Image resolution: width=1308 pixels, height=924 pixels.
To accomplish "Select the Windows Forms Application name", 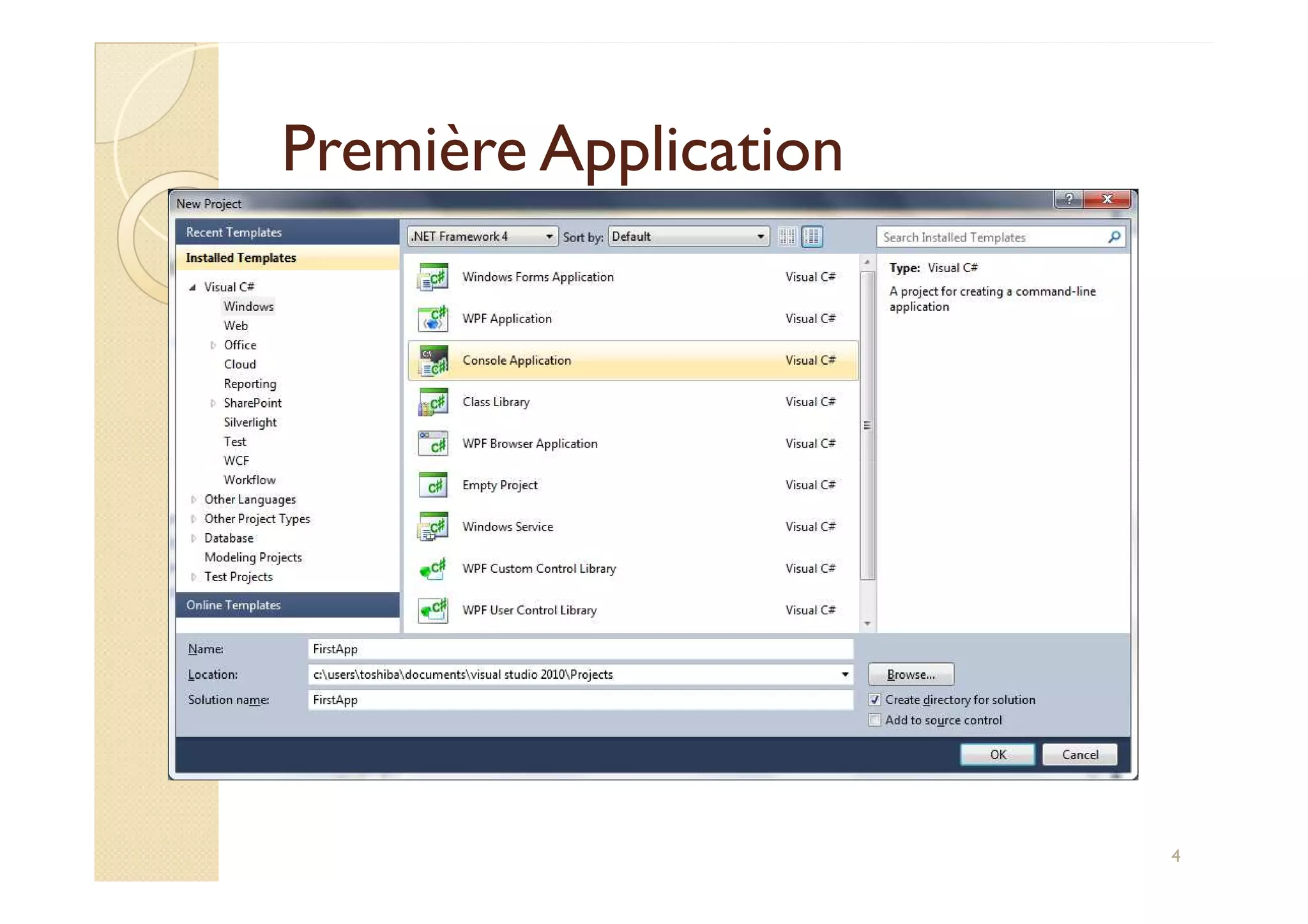I will pyautogui.click(x=538, y=277).
